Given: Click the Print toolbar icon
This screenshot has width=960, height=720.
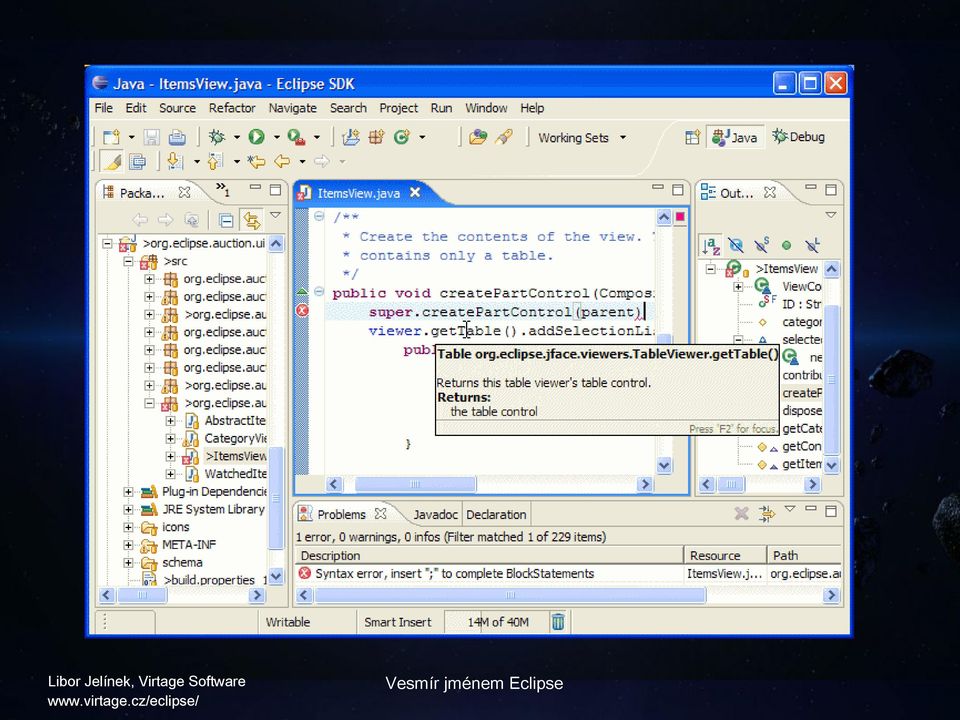Looking at the screenshot, I should click(x=177, y=137).
